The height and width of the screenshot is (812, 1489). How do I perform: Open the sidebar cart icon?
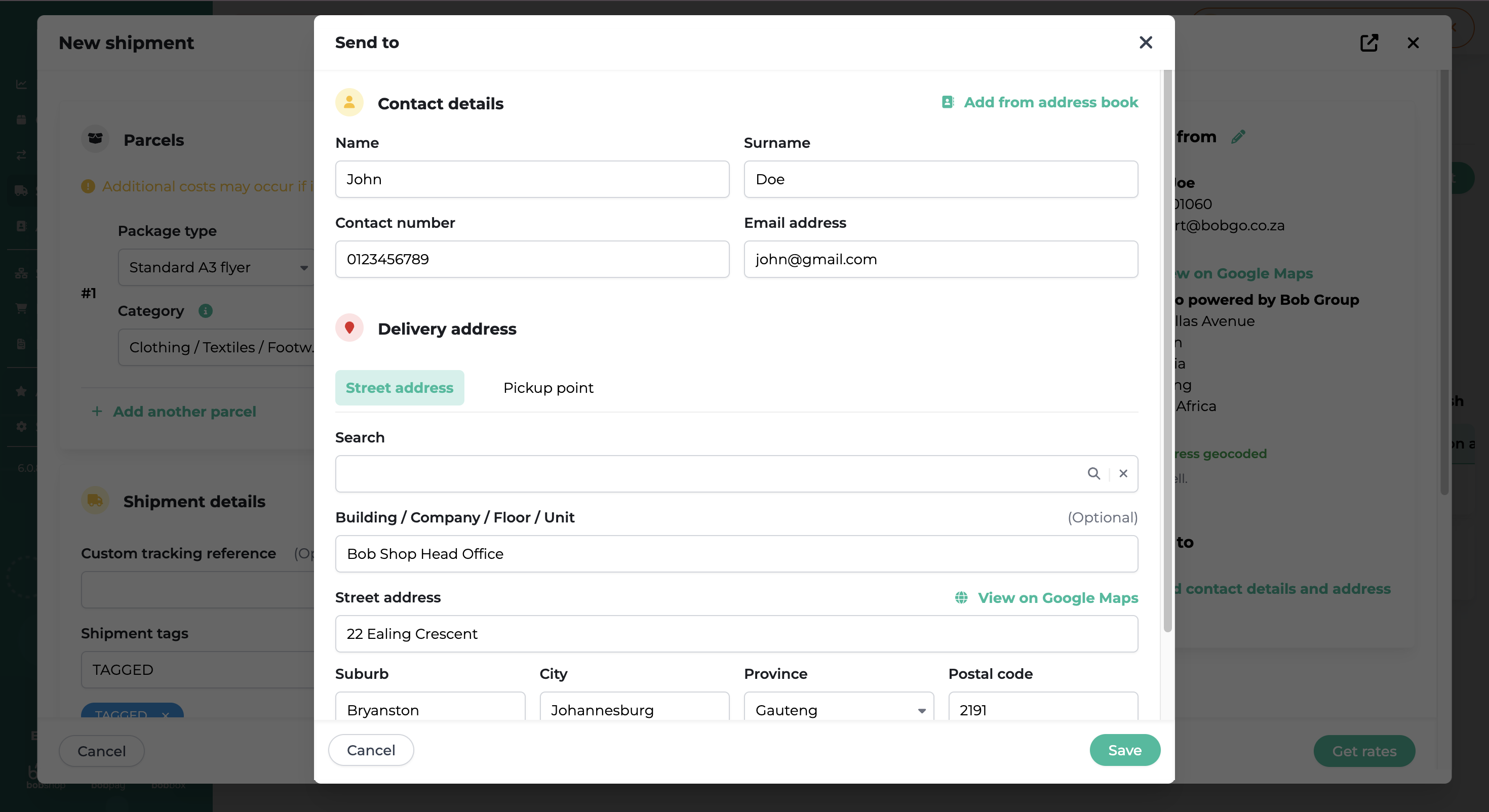(21, 308)
